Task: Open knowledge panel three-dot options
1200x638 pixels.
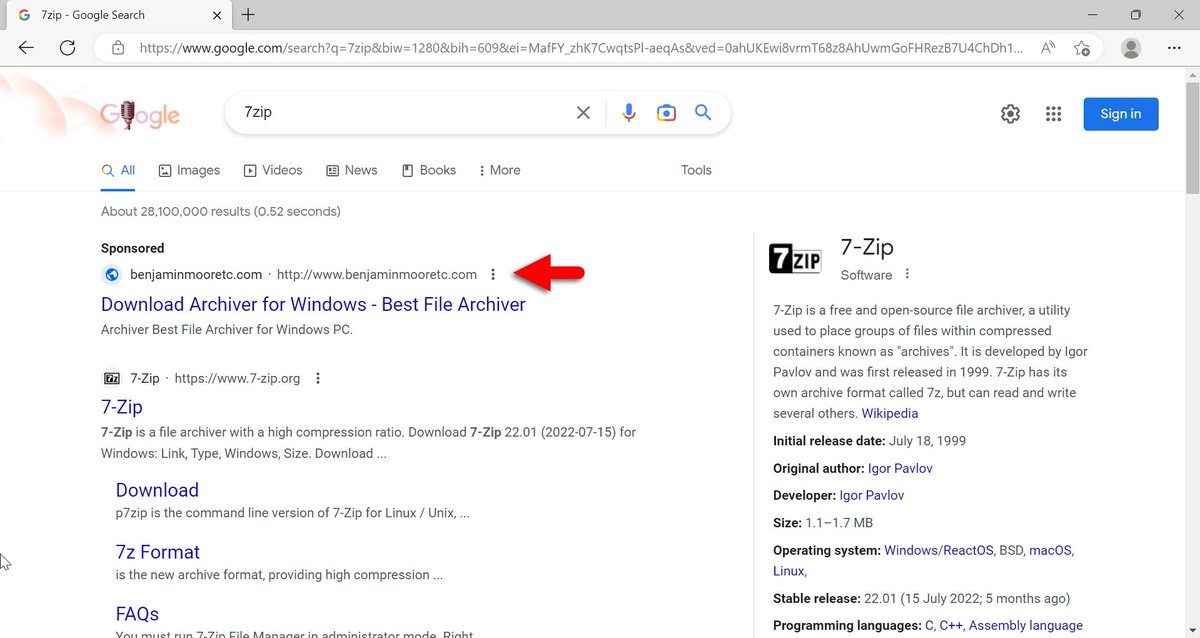Action: (907, 274)
